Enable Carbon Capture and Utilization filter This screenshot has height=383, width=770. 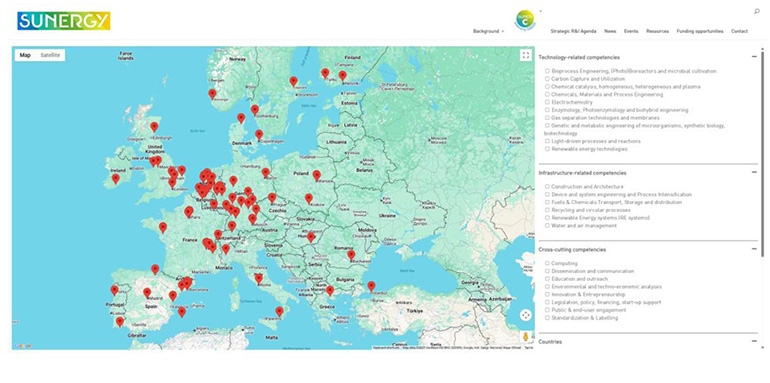point(547,79)
